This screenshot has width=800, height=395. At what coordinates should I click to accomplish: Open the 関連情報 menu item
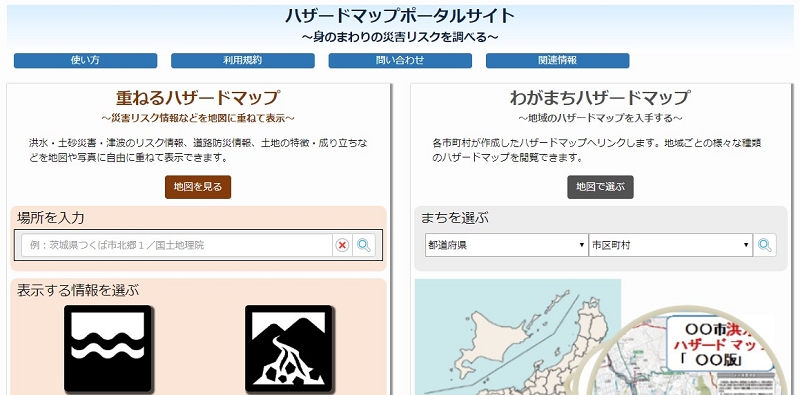tap(557, 60)
